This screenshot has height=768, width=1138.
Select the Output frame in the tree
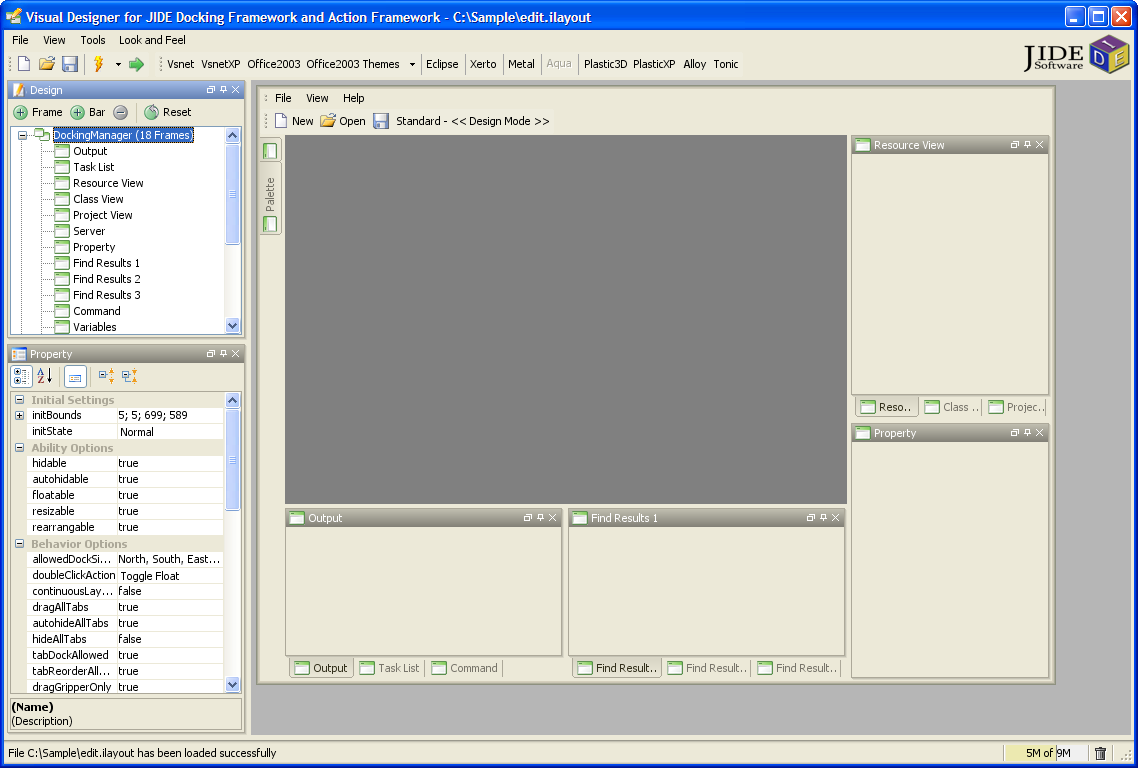pyautogui.click(x=81, y=151)
